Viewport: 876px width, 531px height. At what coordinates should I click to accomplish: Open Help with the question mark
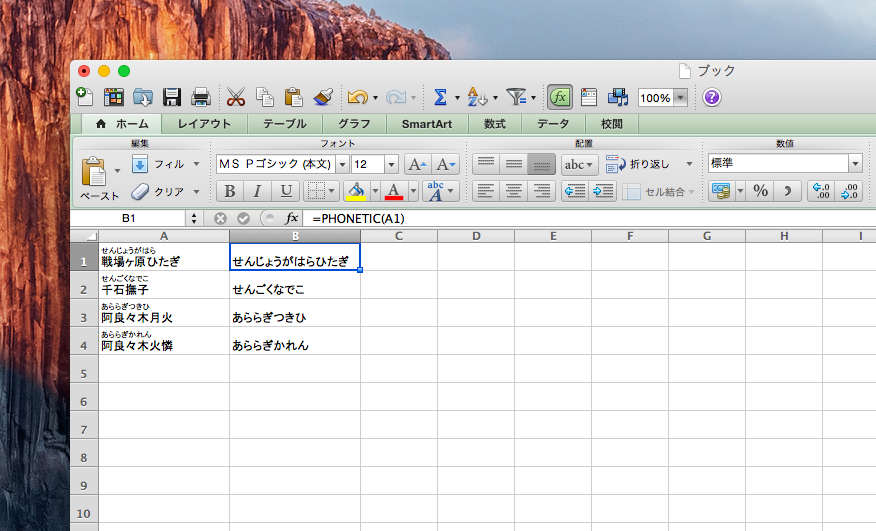(711, 97)
